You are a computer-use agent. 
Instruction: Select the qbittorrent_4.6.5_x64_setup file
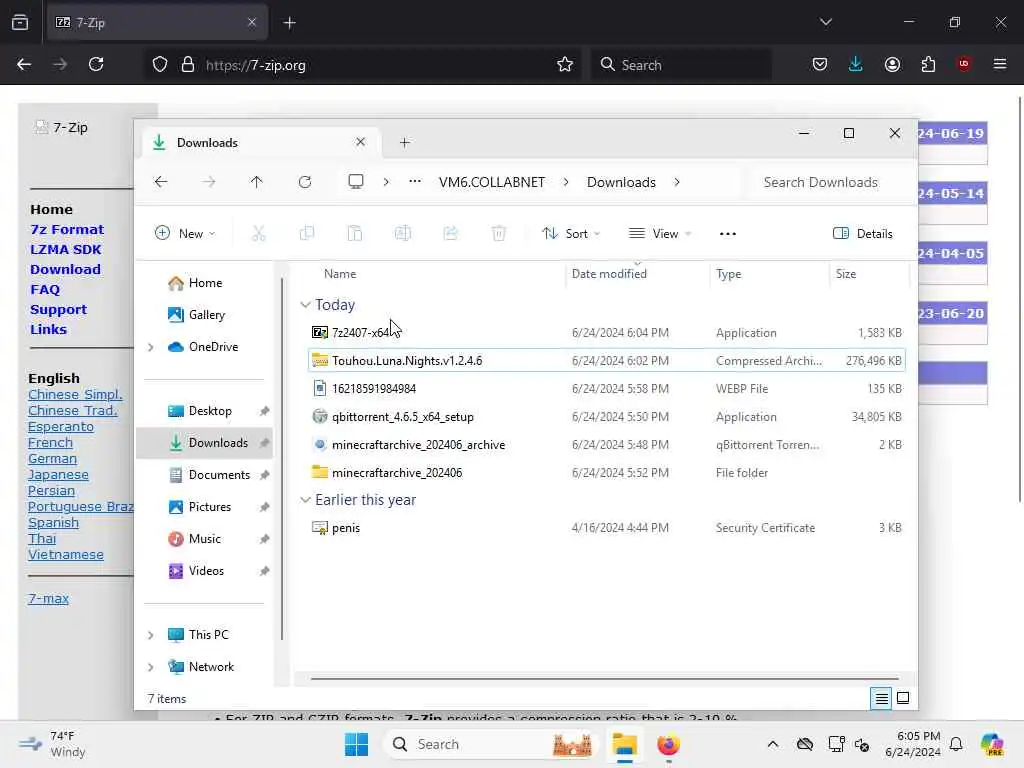pos(606,417)
